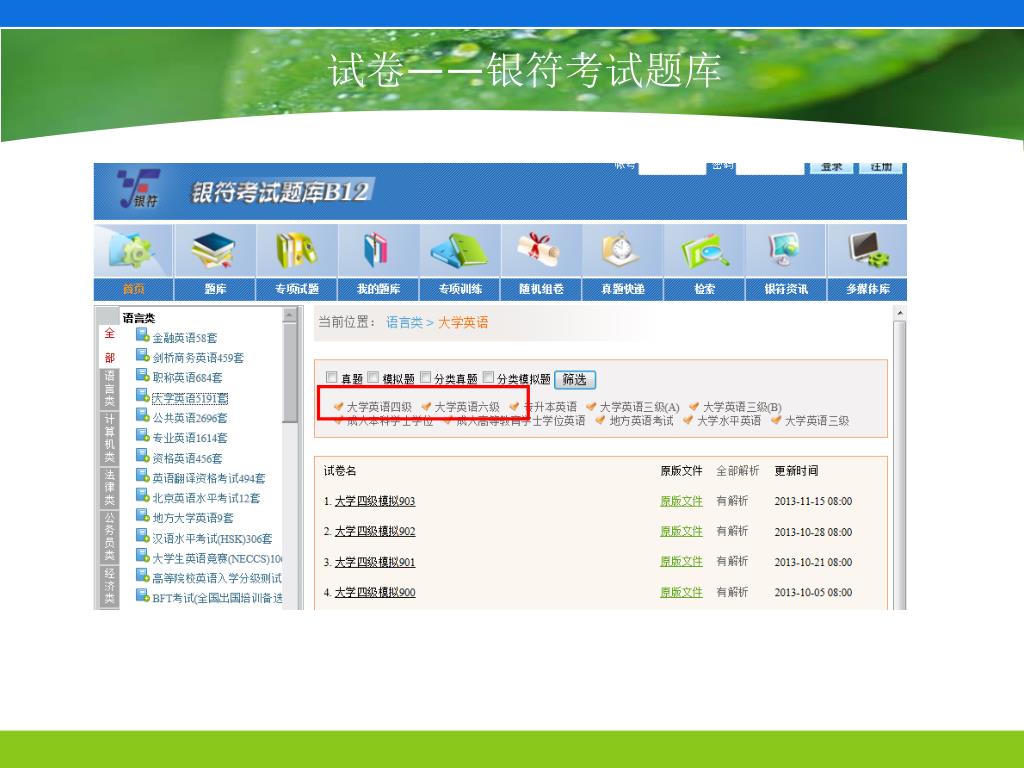Select the 法律类 sidebar category tab
This screenshot has height=768, width=1024.
point(109,487)
